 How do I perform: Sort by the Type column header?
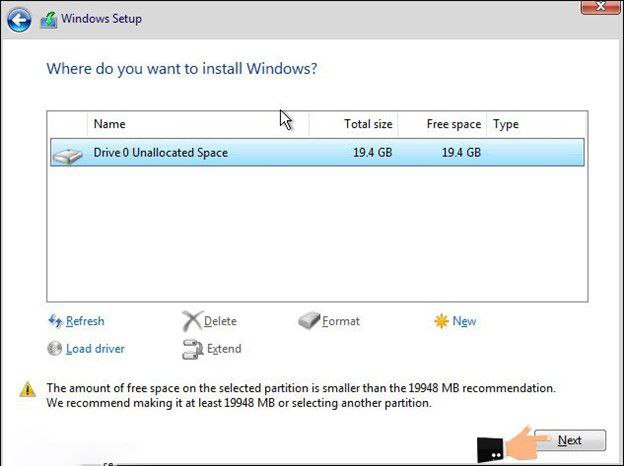(536, 124)
